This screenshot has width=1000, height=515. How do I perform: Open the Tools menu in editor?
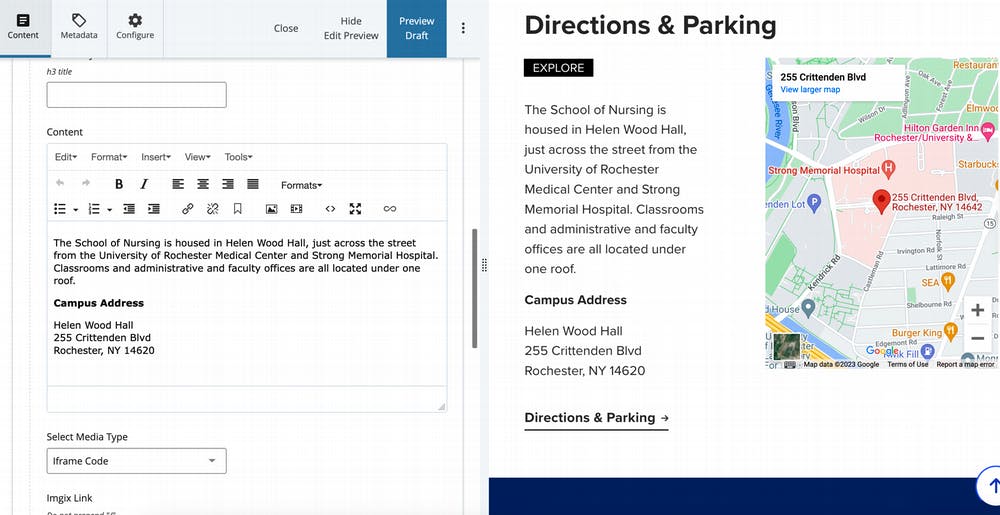(x=239, y=157)
